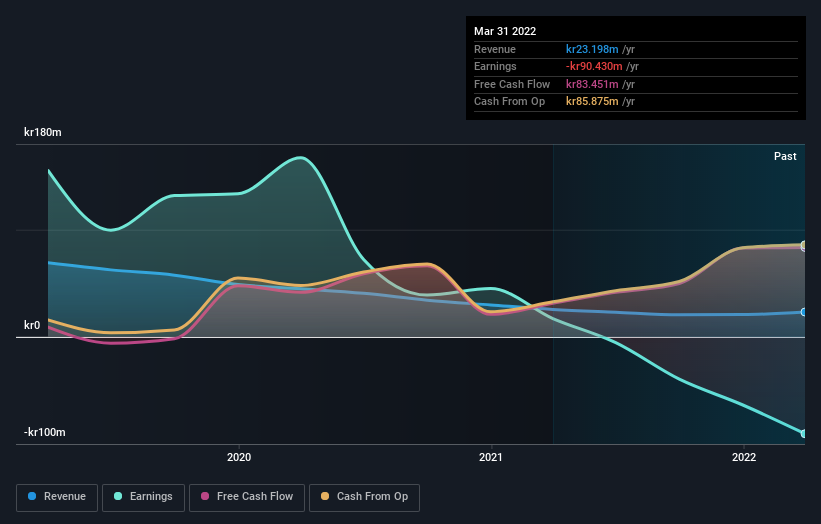Click the Earnings row label in tooltip
The height and width of the screenshot is (524, 821).
495,66
